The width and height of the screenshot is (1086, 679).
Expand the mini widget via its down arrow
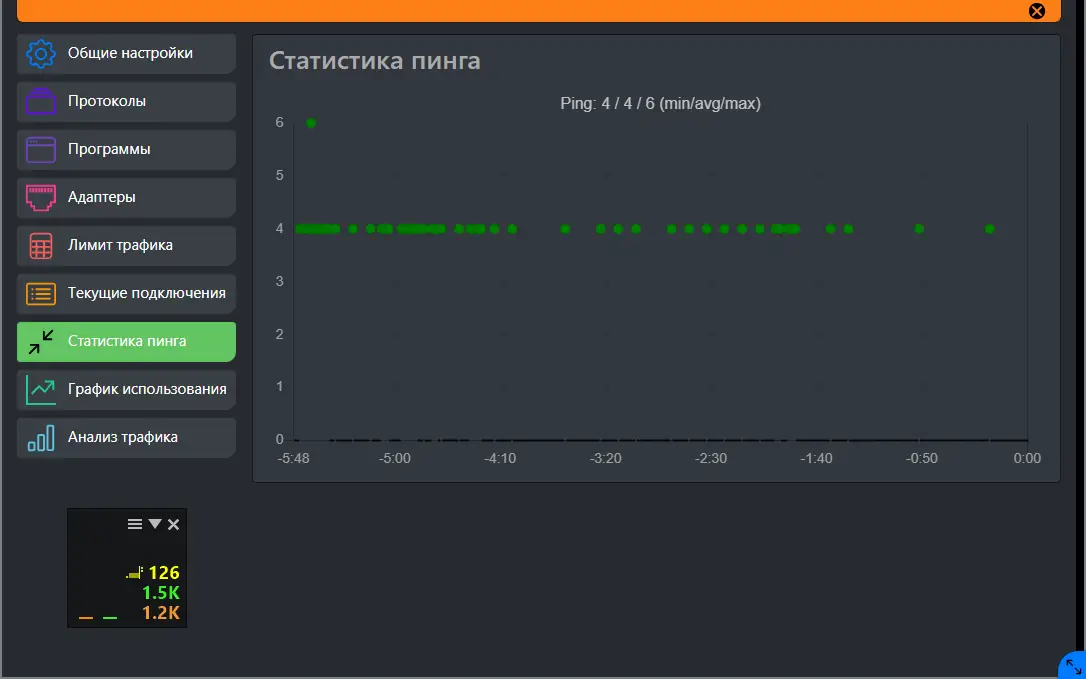155,523
